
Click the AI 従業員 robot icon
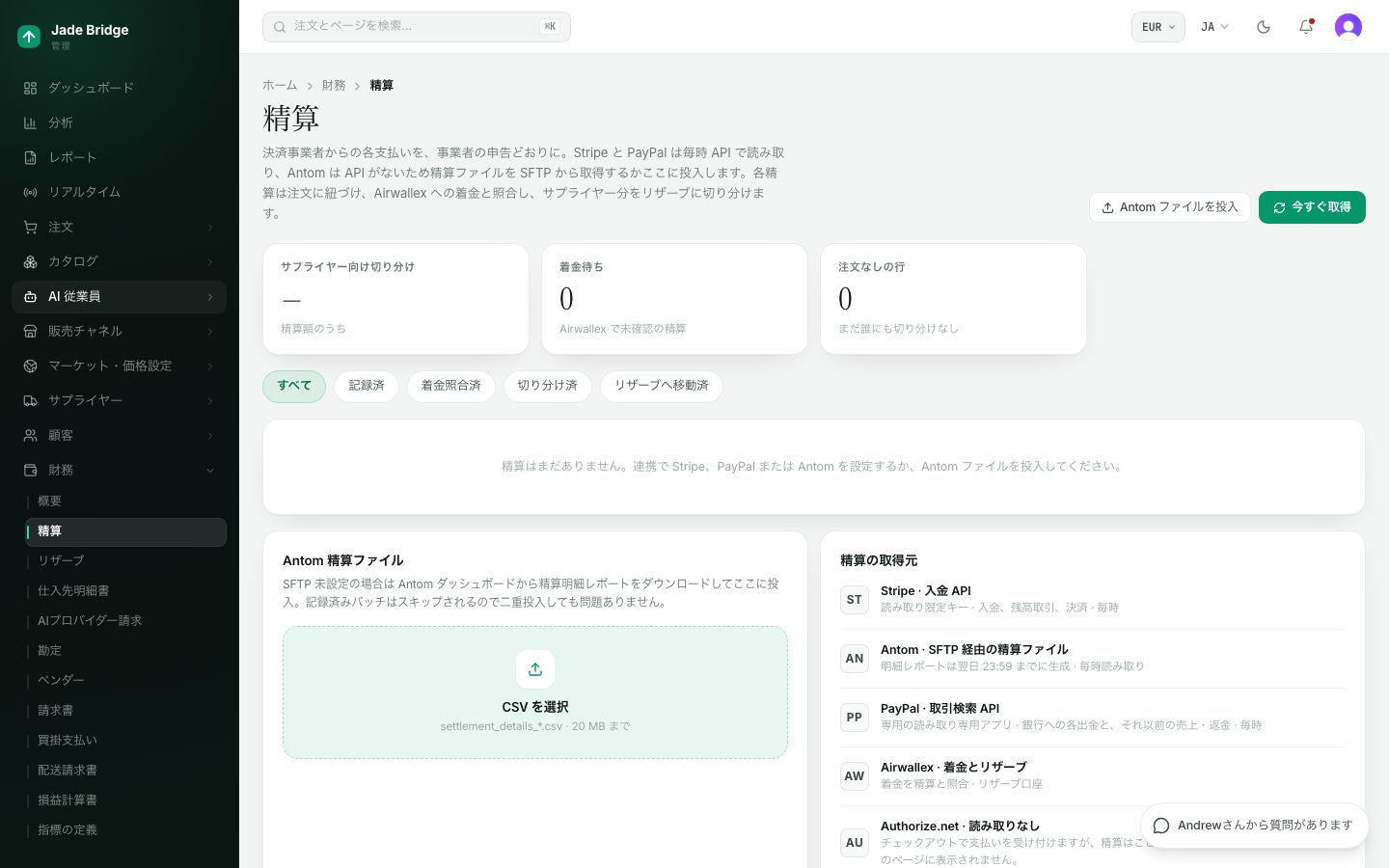click(30, 296)
